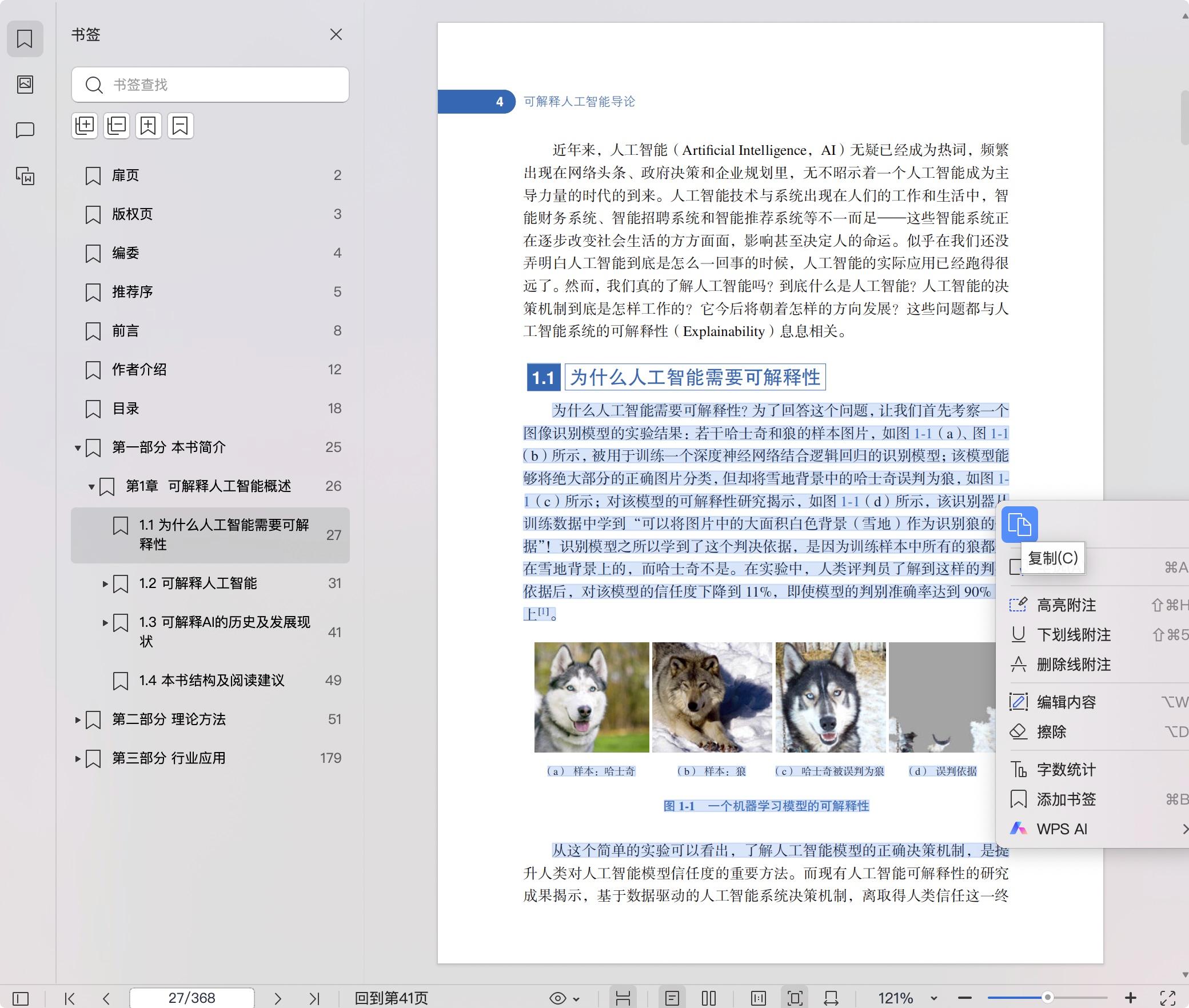This screenshot has width=1189, height=1008.
Task: Expand the 第二部分 理论方法 bookmark
Action: [x=78, y=719]
